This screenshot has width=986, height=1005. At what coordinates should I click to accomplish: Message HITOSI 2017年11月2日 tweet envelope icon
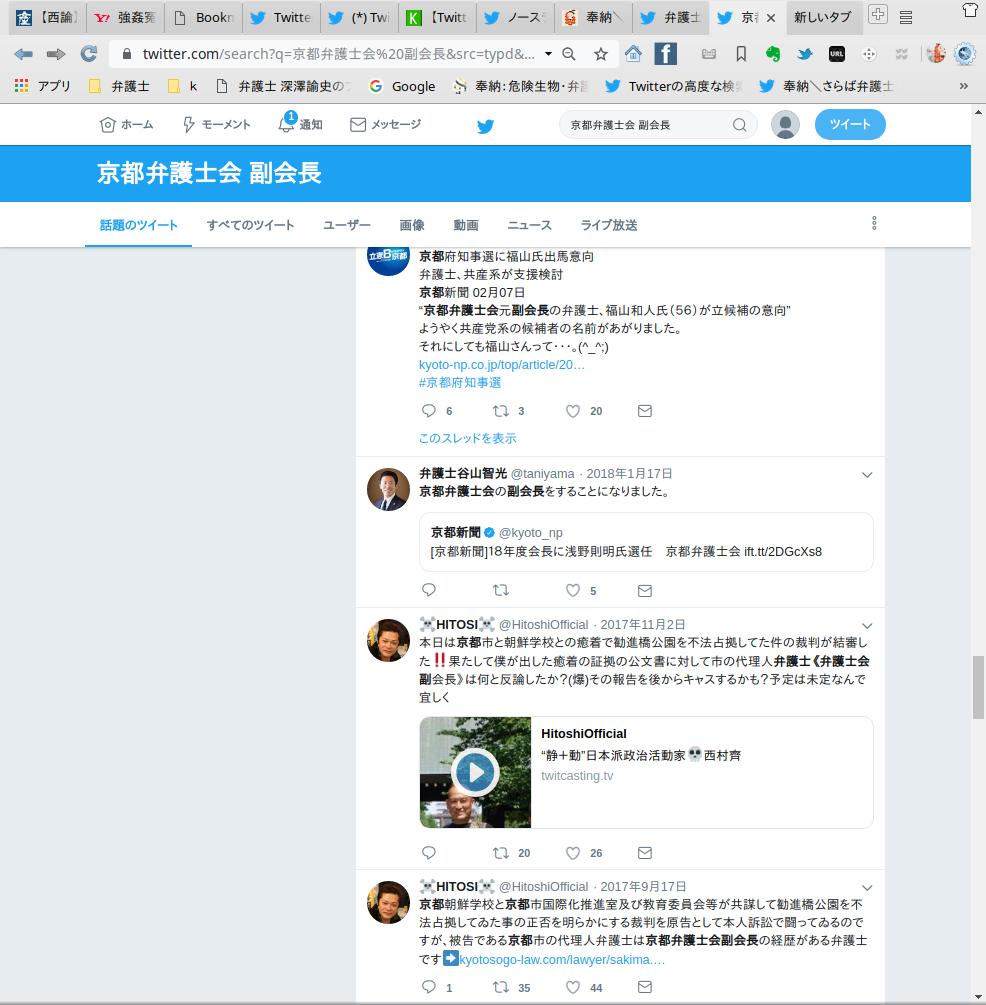coord(645,852)
